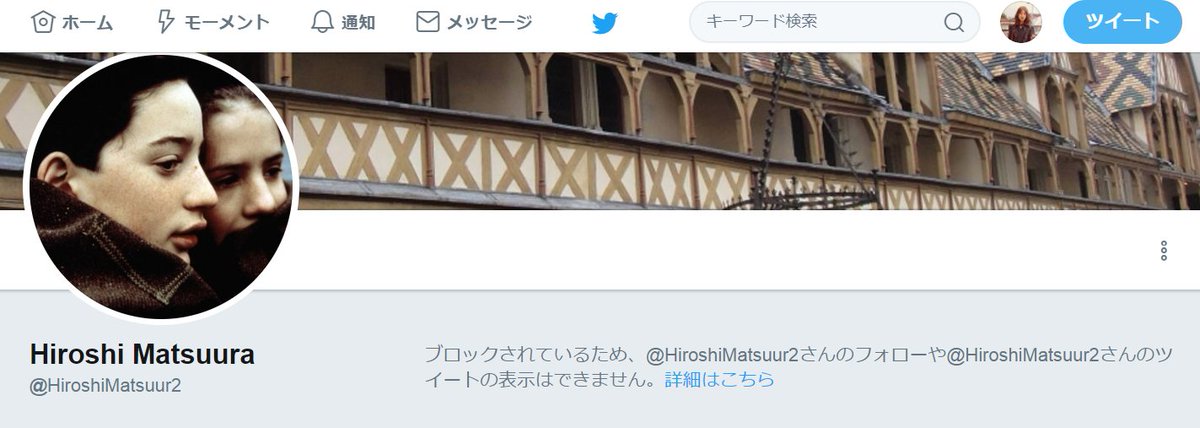Select the ホーム text label
Screen dimensions: 1200x428
[87, 22]
